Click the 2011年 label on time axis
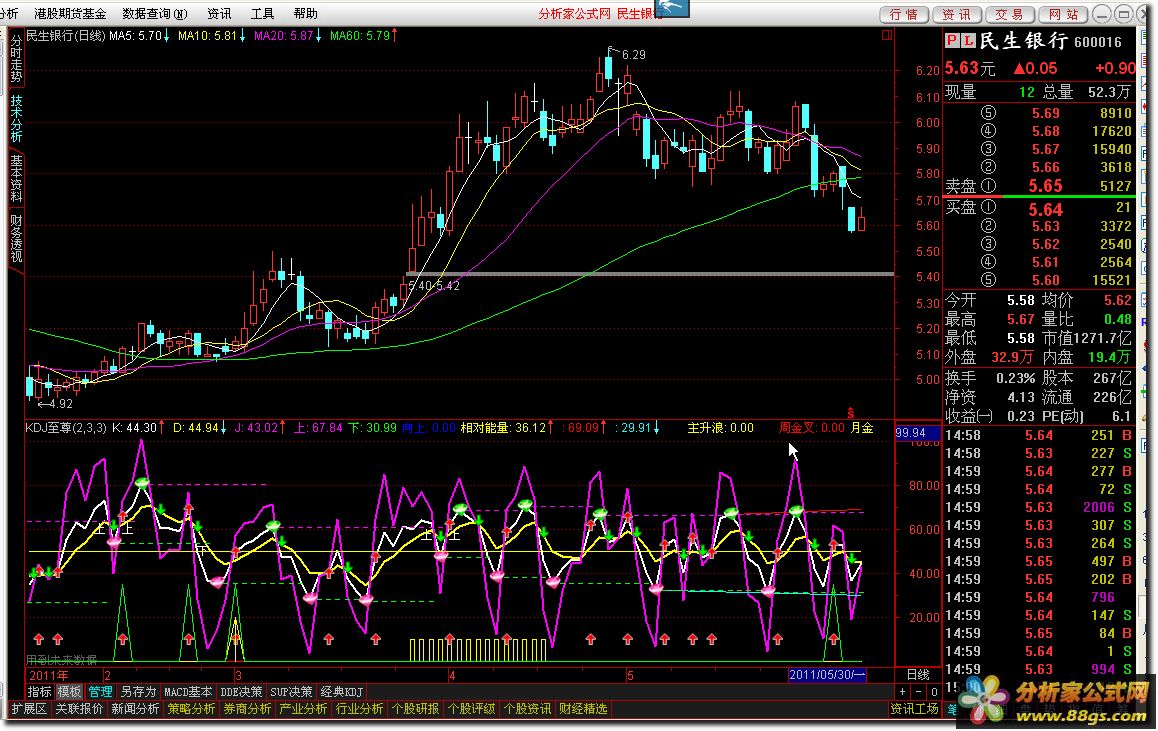 point(48,675)
